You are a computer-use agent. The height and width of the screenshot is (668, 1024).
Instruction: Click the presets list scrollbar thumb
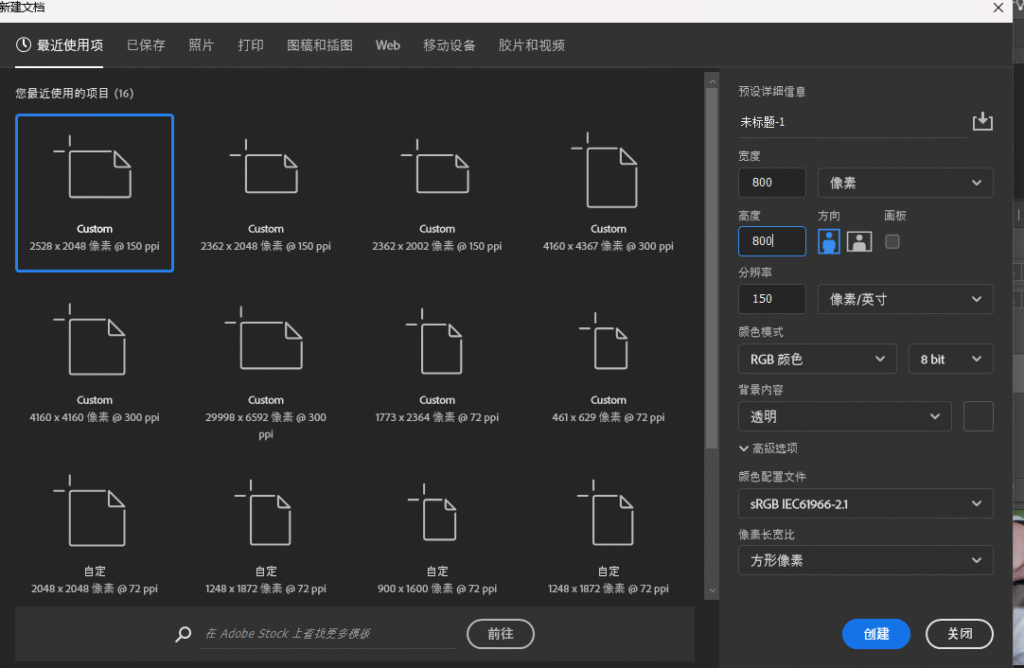pyautogui.click(x=712, y=268)
